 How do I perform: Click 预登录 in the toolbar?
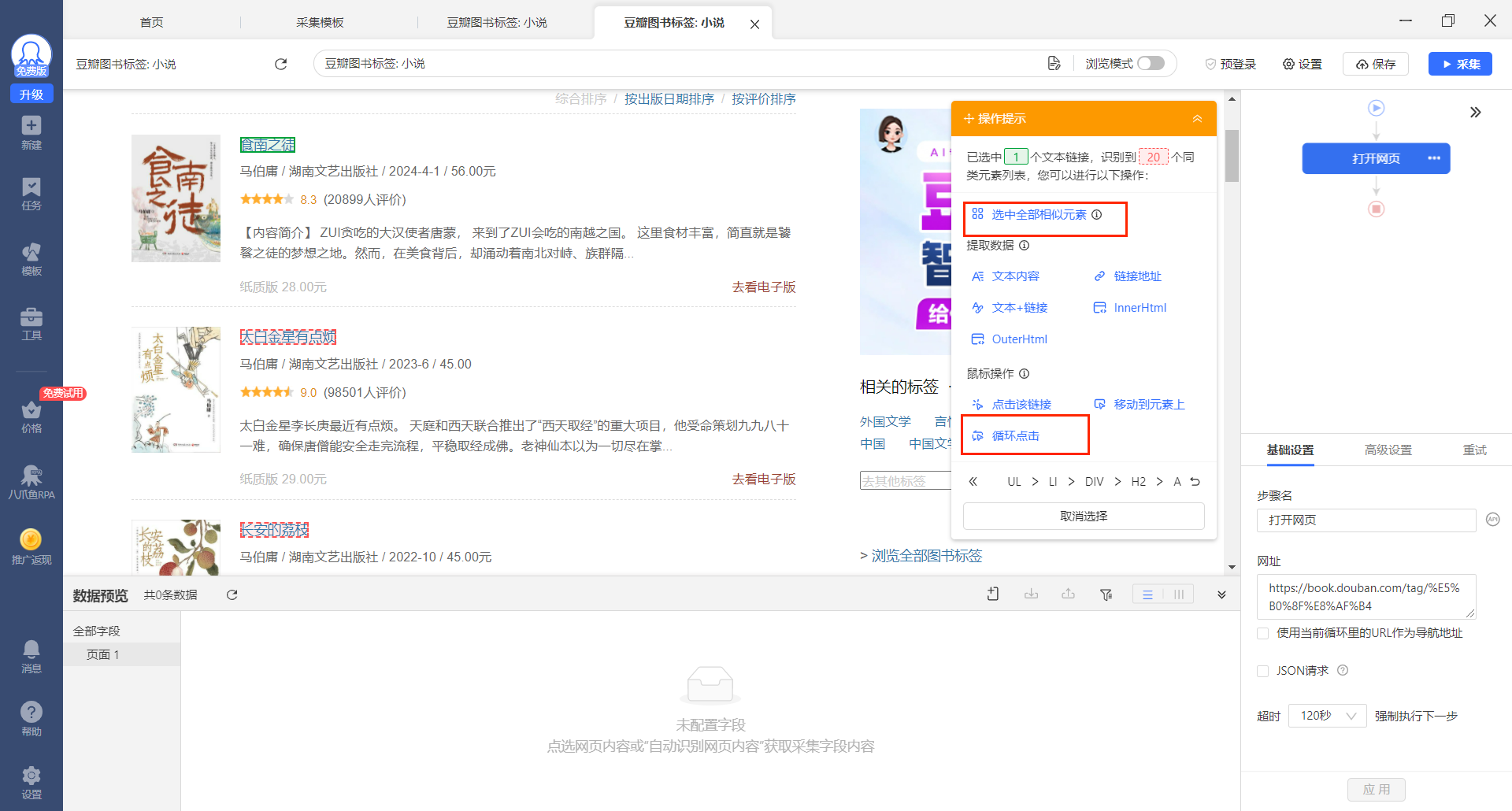click(x=1230, y=64)
